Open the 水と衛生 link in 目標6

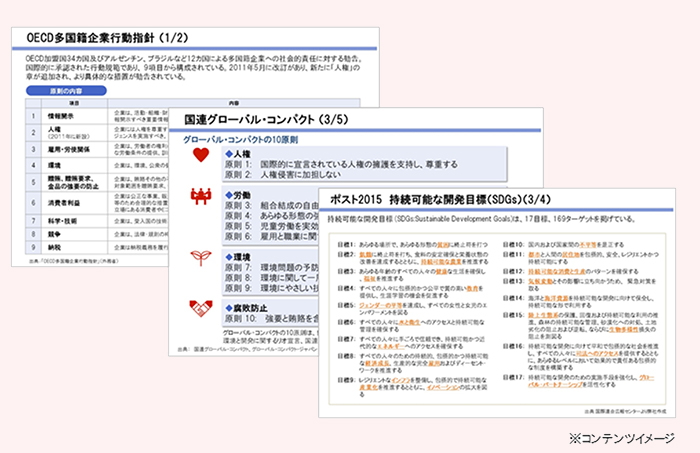pyautogui.click(x=409, y=322)
